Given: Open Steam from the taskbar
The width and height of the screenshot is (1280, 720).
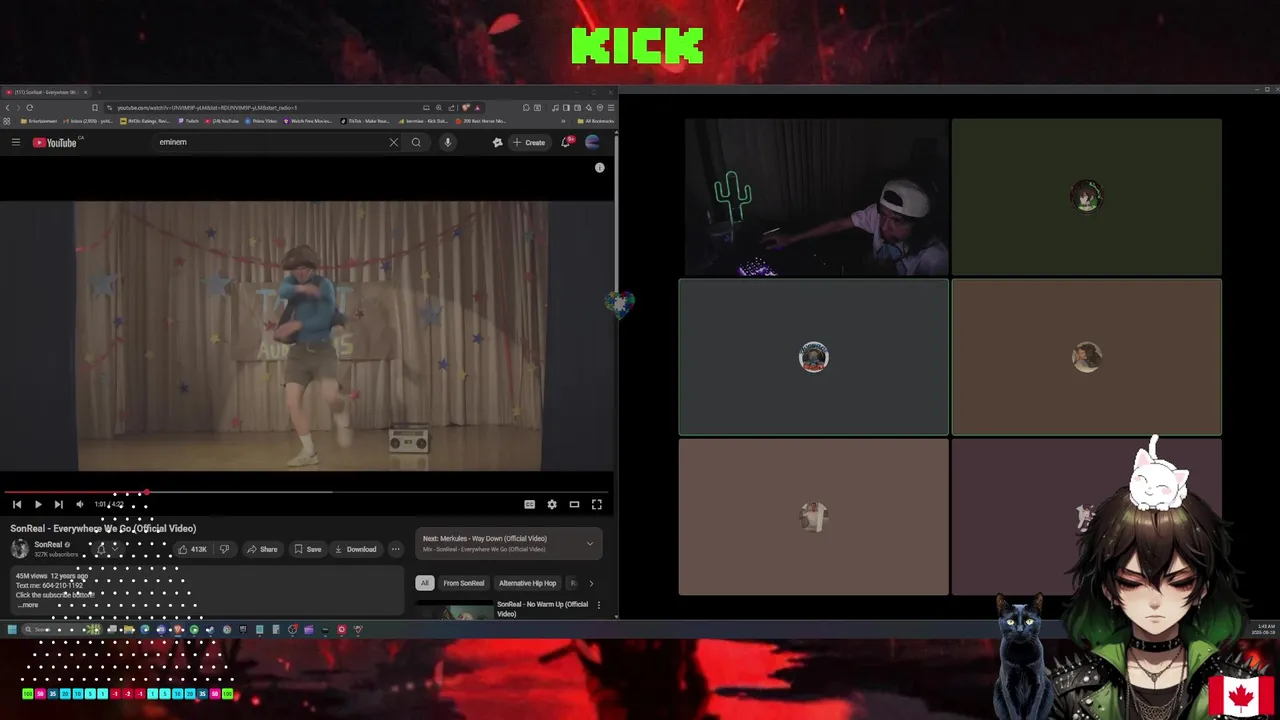Looking at the screenshot, I should (210, 630).
